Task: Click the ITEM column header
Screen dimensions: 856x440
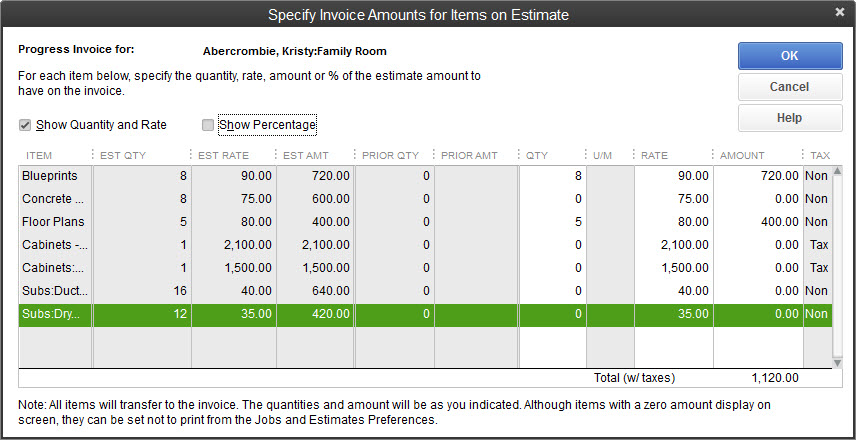Action: tap(40, 156)
